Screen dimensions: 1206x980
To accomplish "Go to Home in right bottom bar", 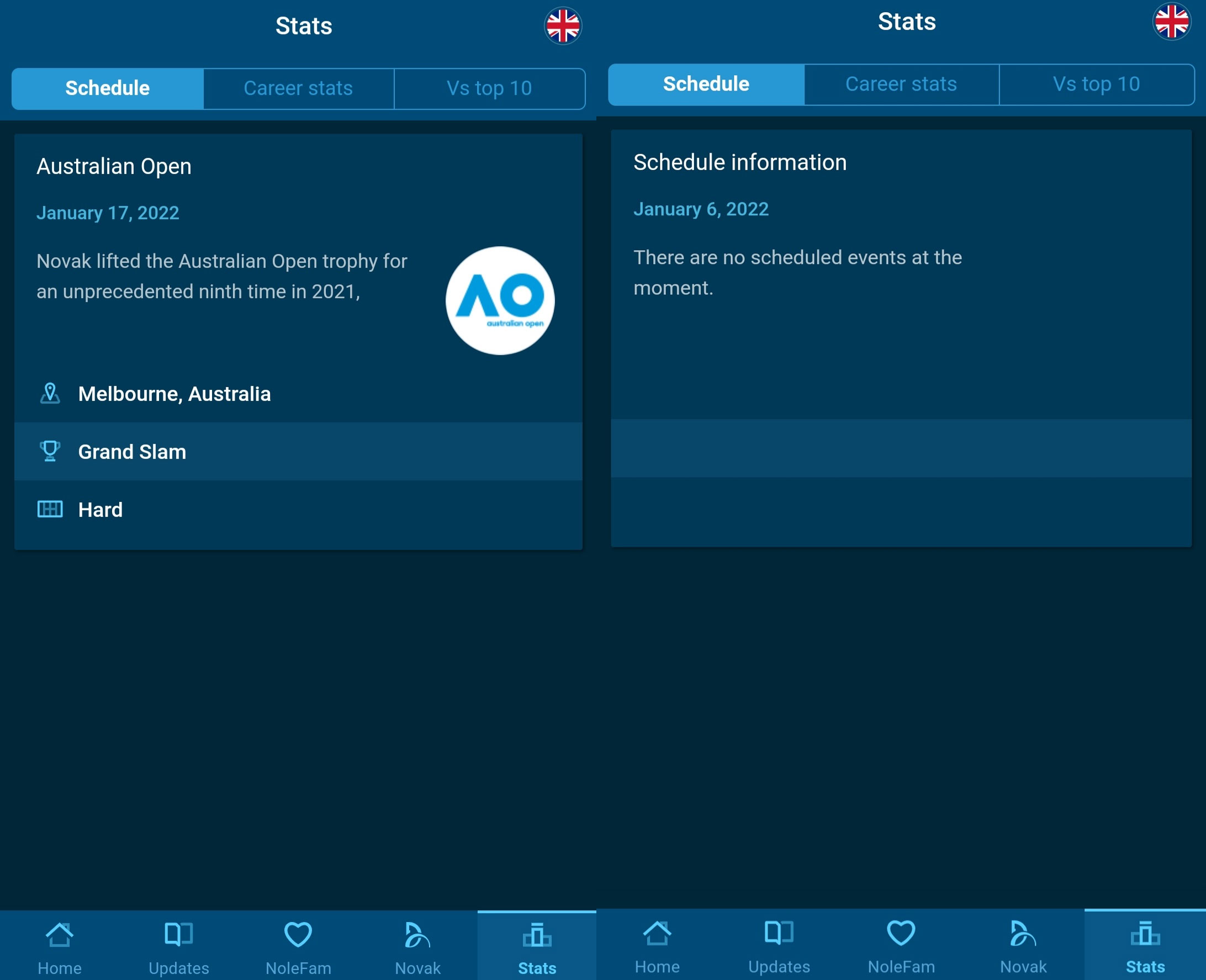I will (657, 946).
